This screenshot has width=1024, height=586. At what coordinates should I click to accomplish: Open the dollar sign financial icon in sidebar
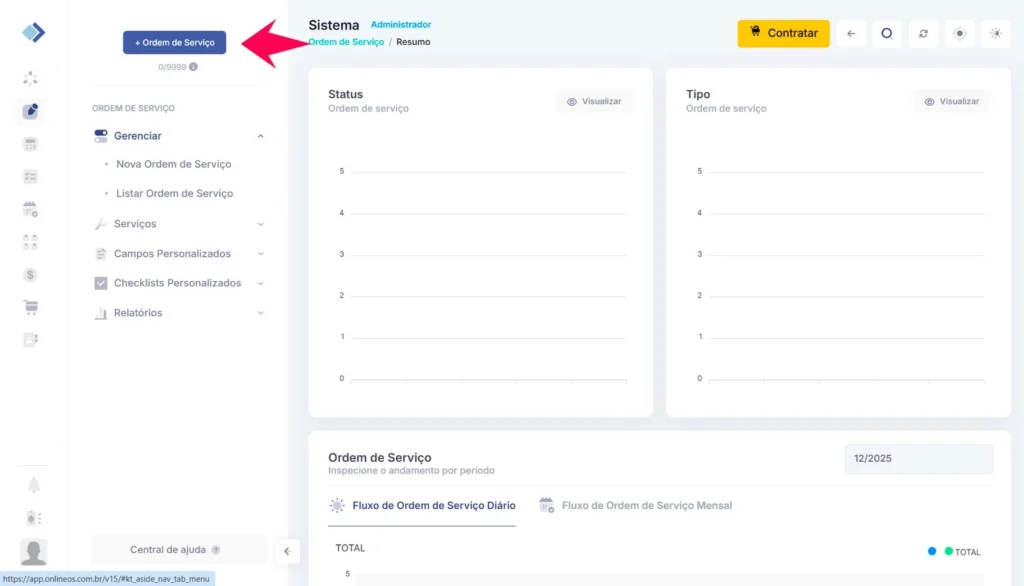coord(31,274)
